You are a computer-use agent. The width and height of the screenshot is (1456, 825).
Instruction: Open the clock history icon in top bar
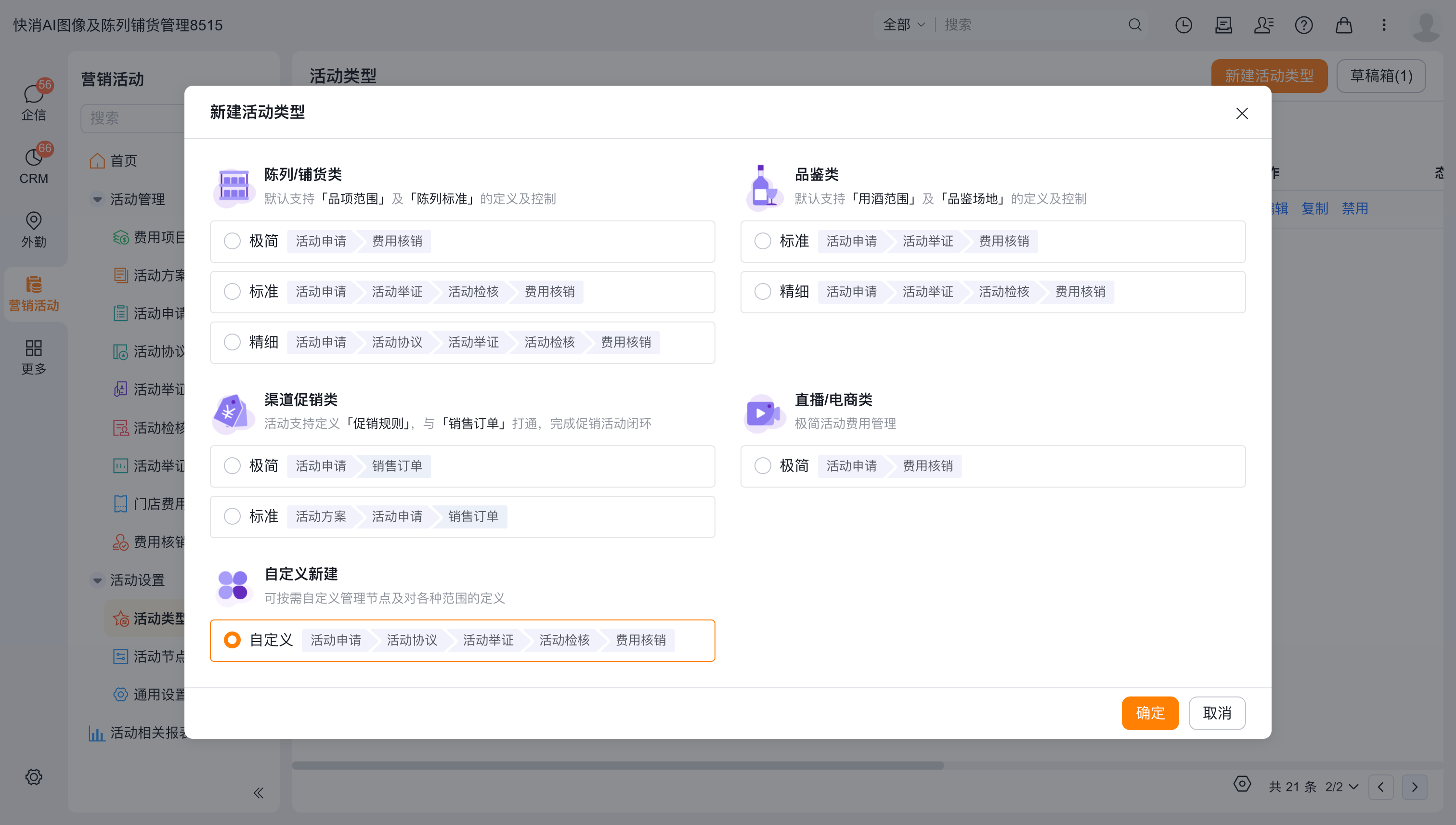1183,25
